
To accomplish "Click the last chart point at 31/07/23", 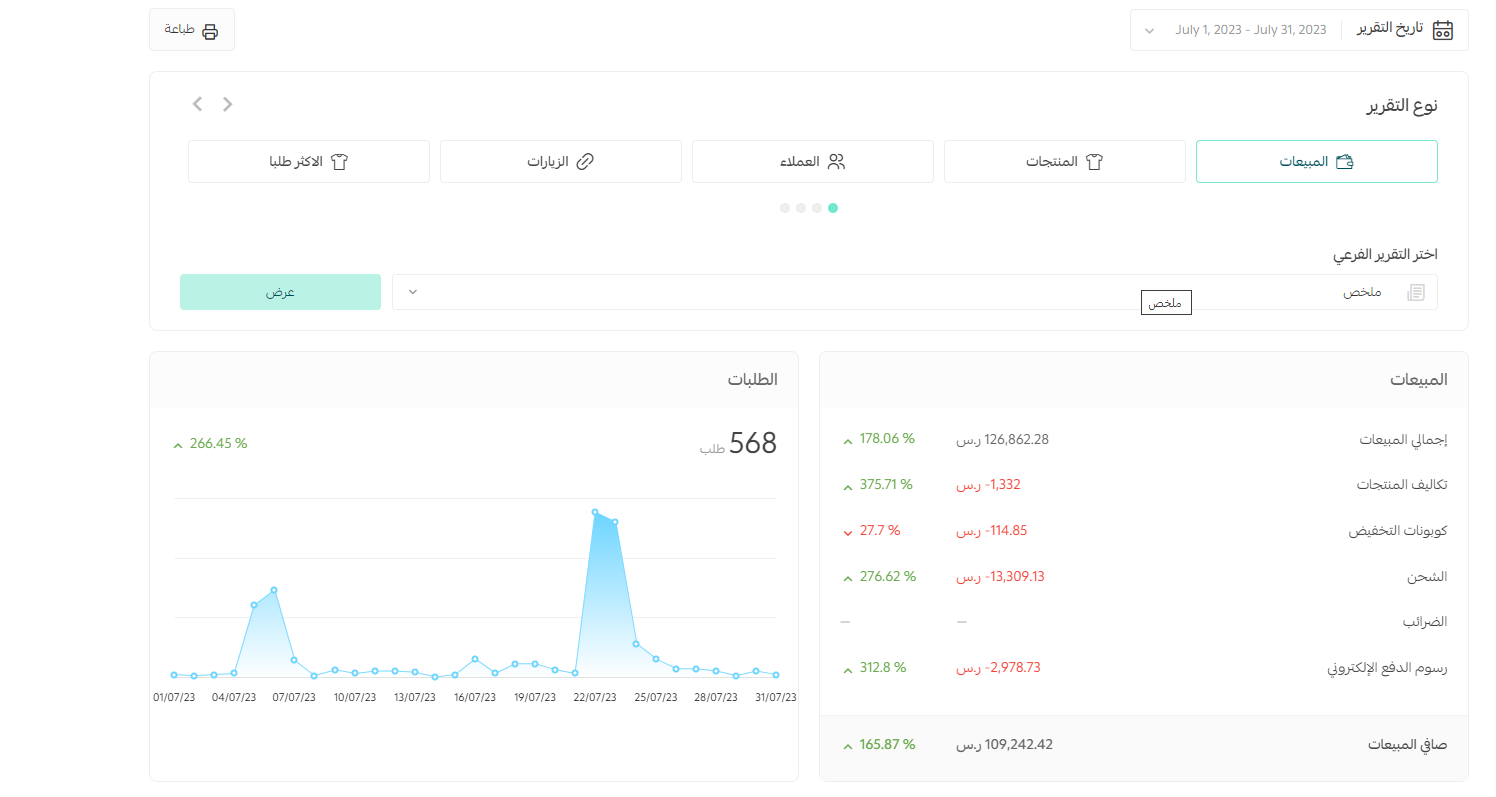I will pyautogui.click(x=776, y=675).
